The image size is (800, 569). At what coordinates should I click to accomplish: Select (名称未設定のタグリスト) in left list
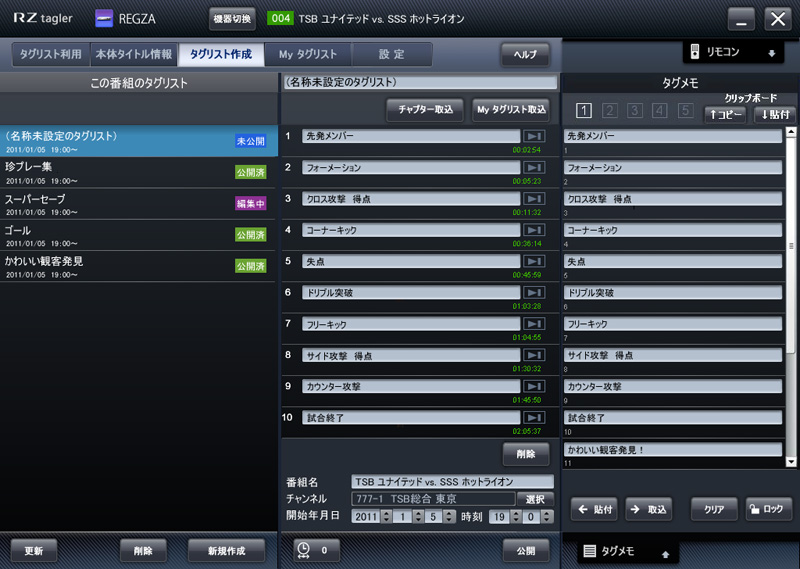[x=138, y=141]
